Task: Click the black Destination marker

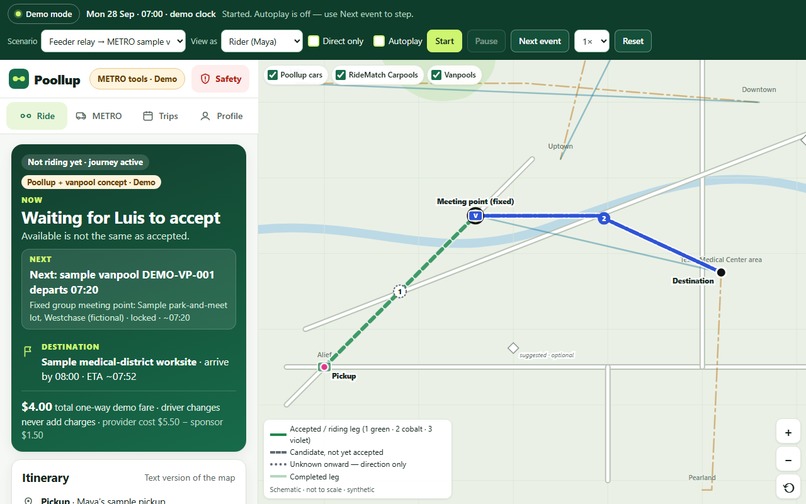Action: coord(721,272)
